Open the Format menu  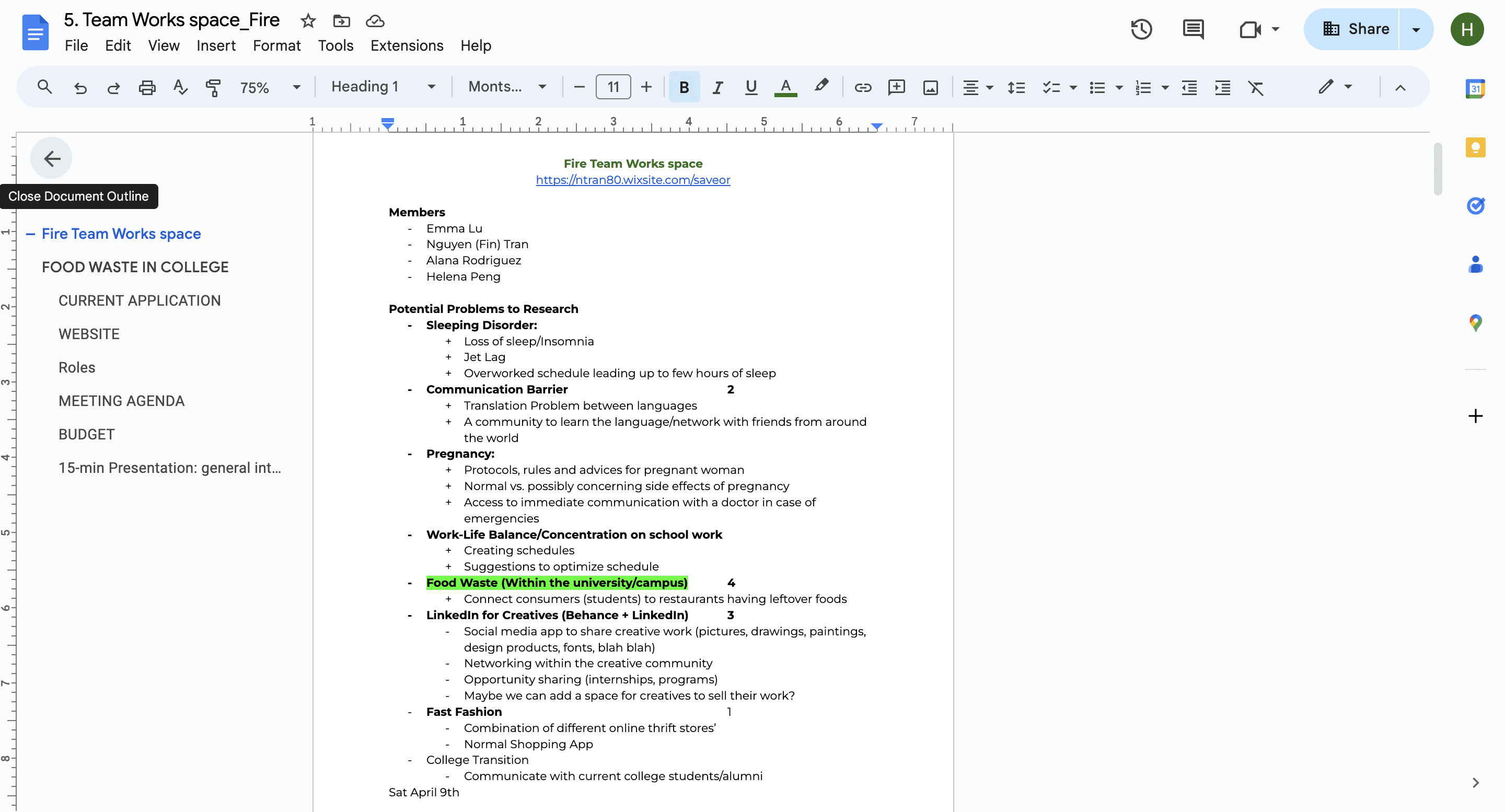(276, 45)
